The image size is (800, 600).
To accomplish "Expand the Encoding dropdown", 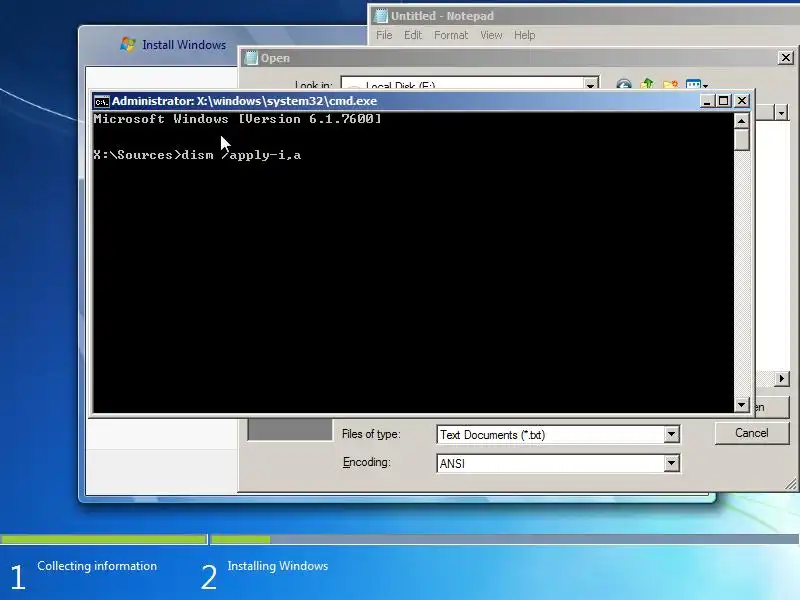I will coord(671,463).
